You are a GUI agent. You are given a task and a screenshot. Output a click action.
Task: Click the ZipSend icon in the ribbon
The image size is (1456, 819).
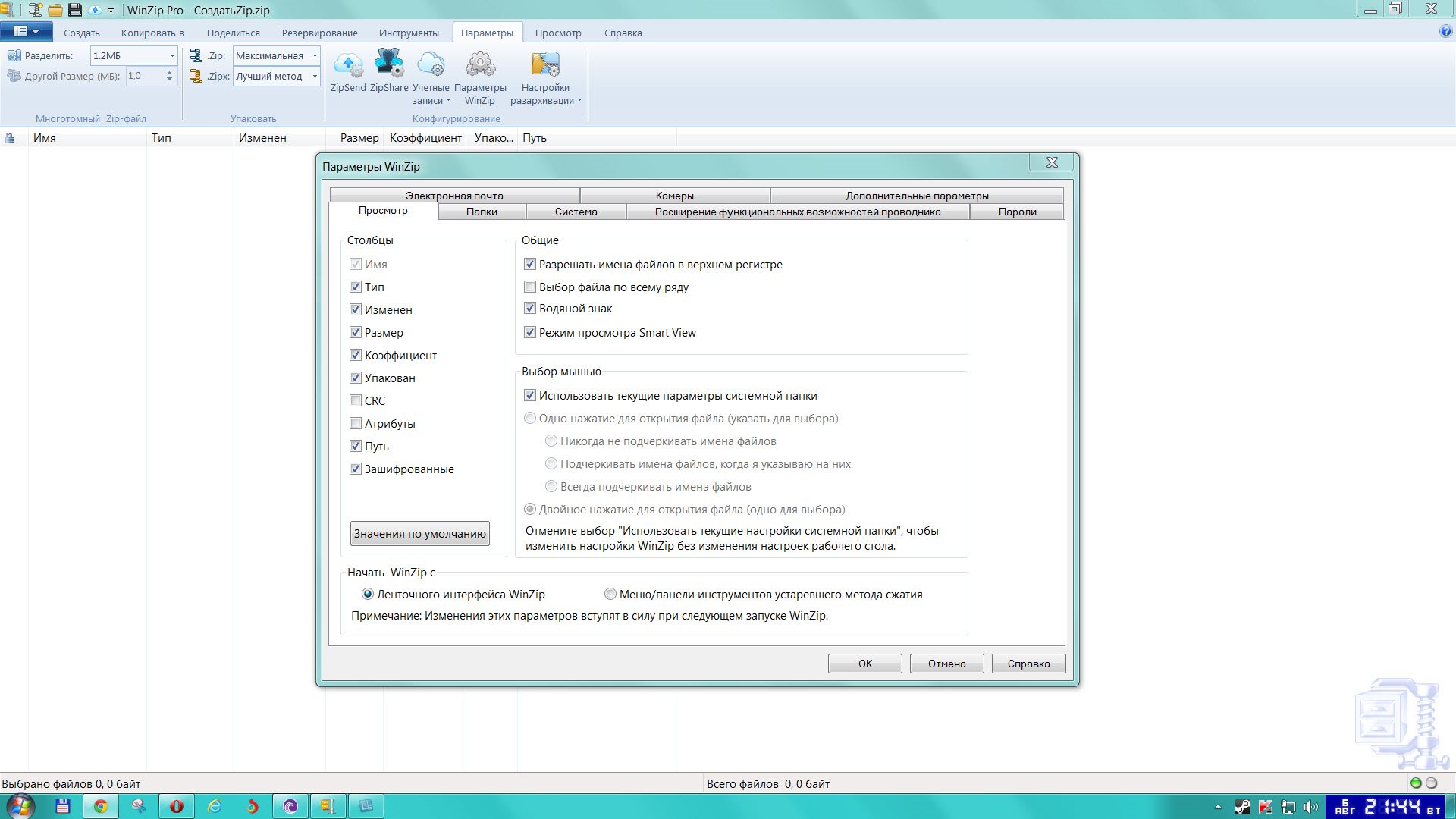[x=348, y=65]
